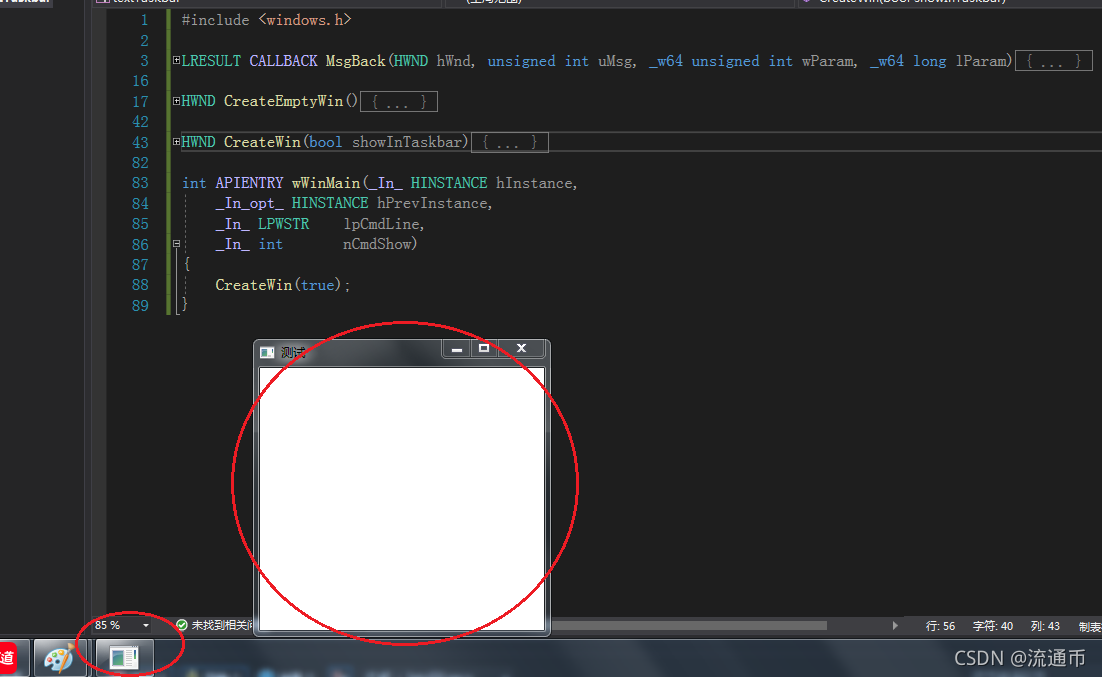Minimize the 测试 window
The height and width of the screenshot is (677, 1102).
pos(457,349)
